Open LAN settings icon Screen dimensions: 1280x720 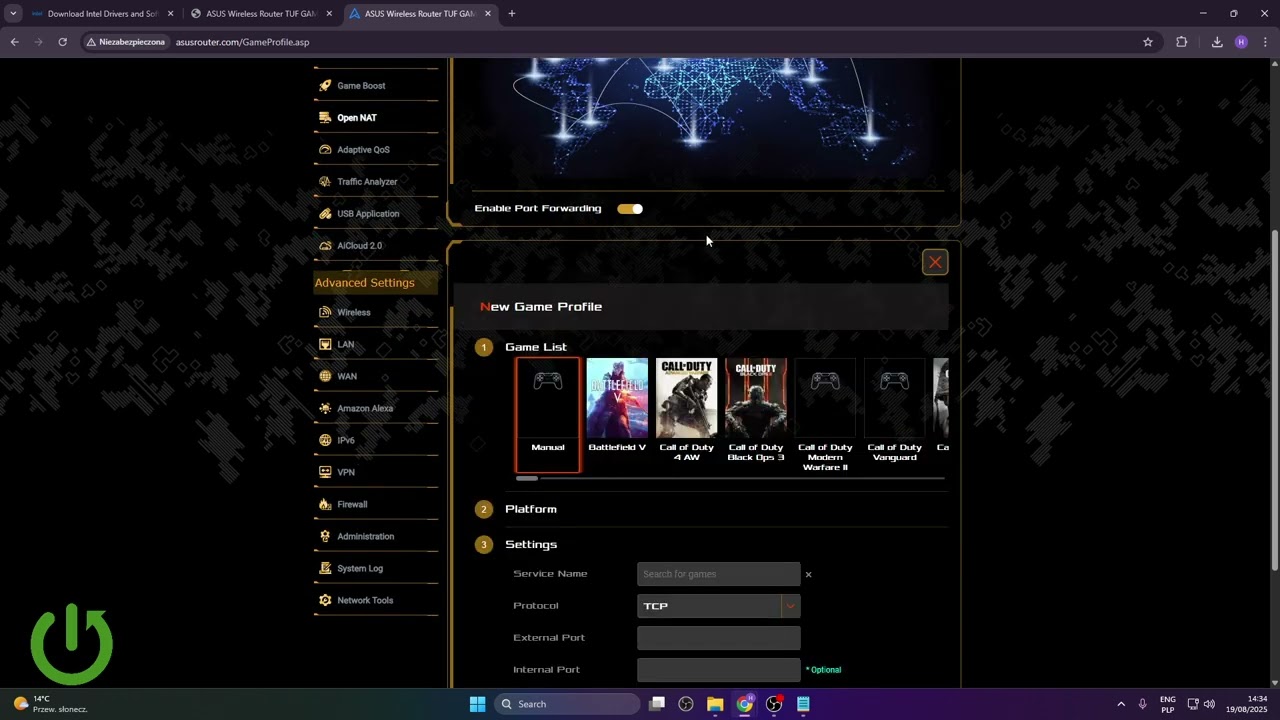pyautogui.click(x=325, y=344)
